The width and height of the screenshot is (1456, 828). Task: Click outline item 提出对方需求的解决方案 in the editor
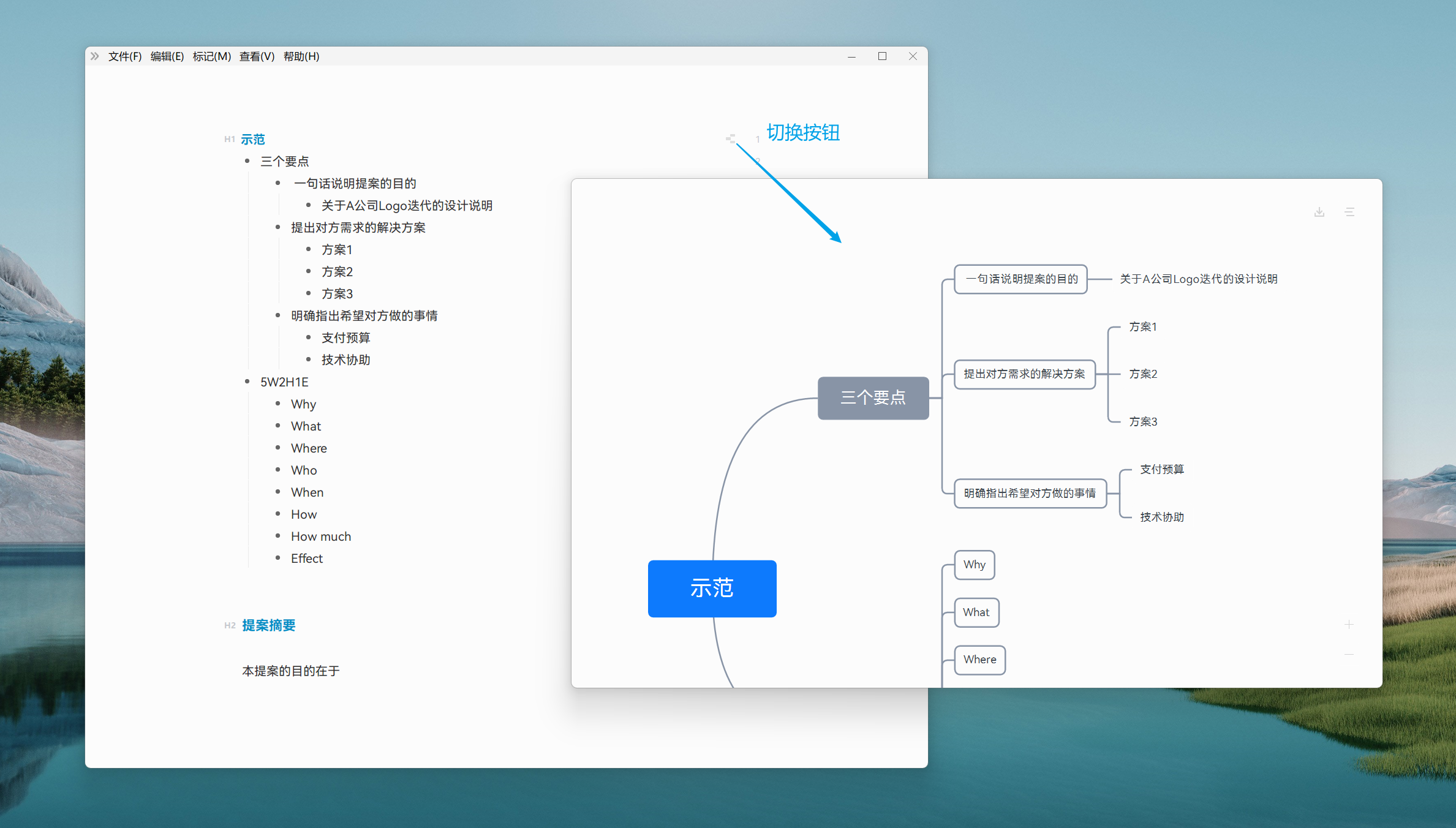(358, 228)
